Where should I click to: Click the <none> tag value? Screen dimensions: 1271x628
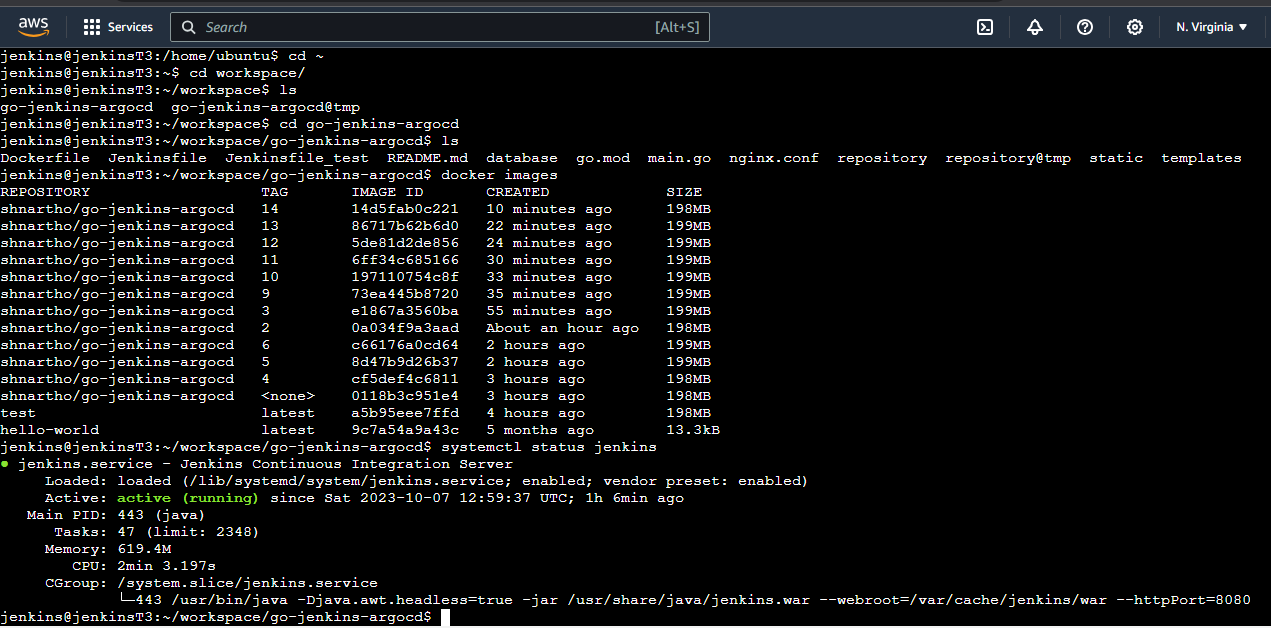point(288,396)
